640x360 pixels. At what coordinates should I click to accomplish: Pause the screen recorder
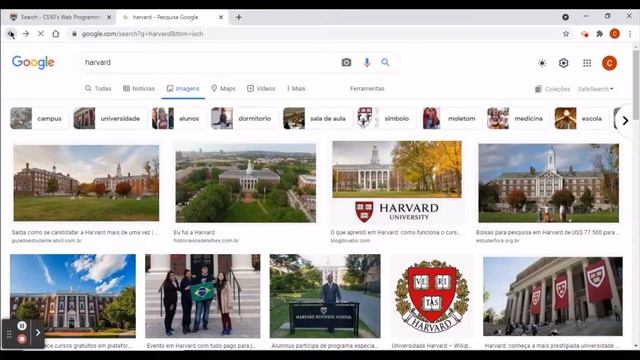click(x=22, y=326)
